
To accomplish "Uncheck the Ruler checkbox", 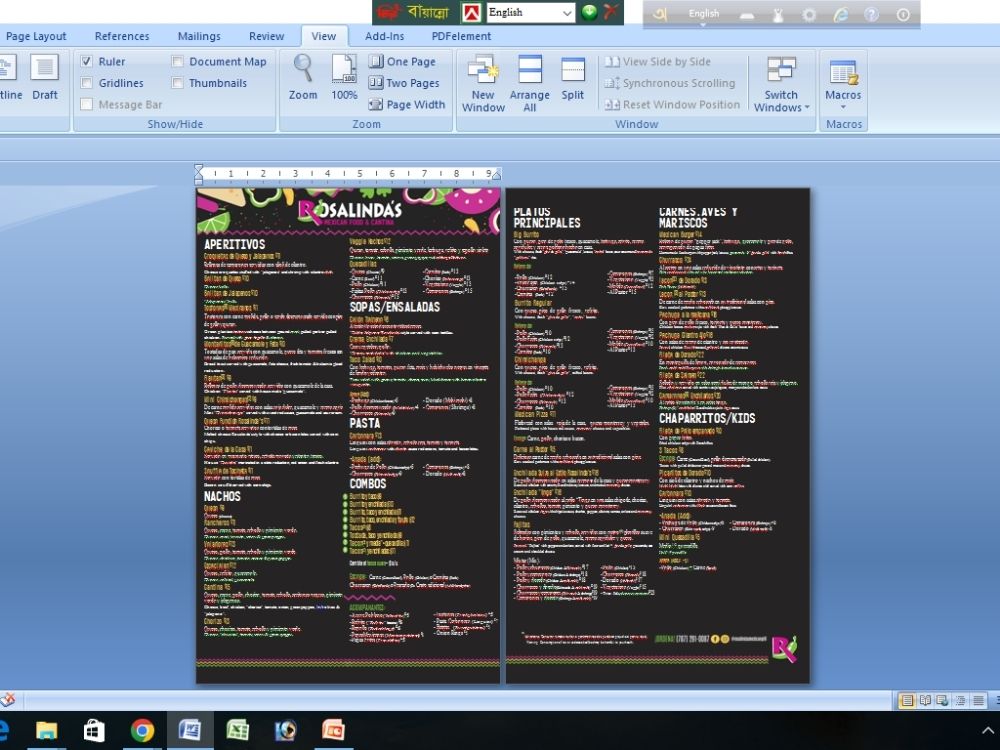I will tap(87, 61).
